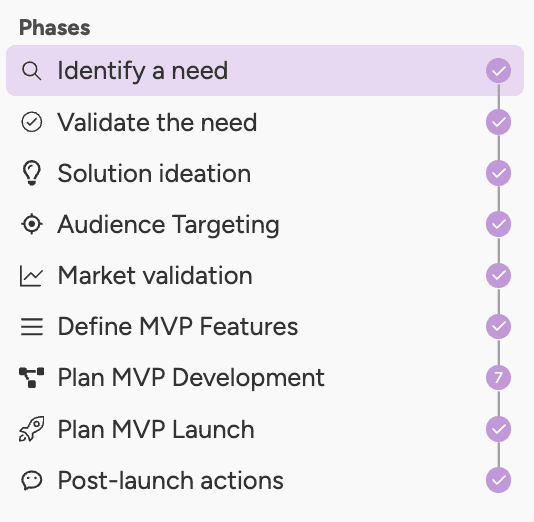Click the list lines icon for Define MVP Features
The image size is (534, 522).
[x=32, y=327]
